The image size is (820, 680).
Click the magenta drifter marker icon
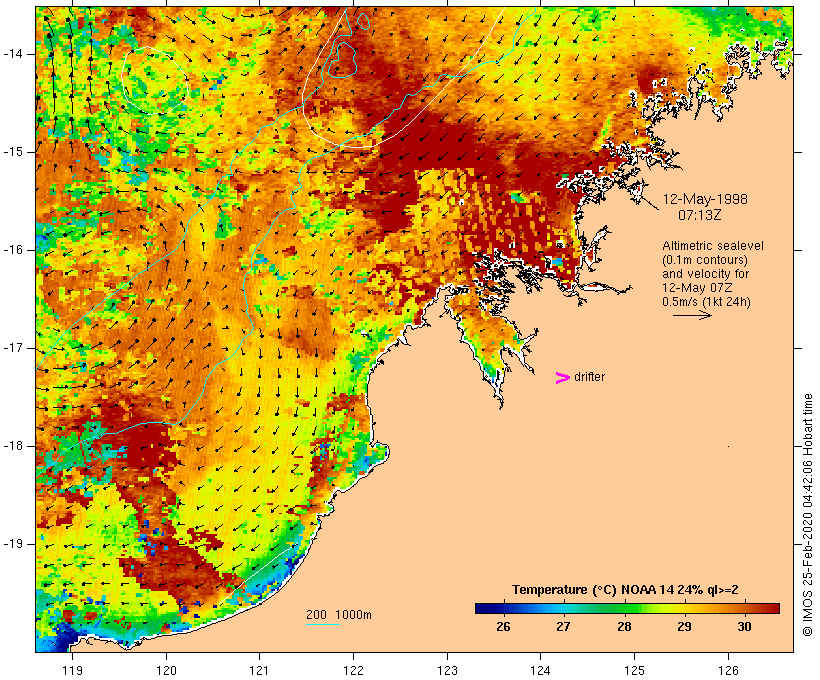point(563,378)
